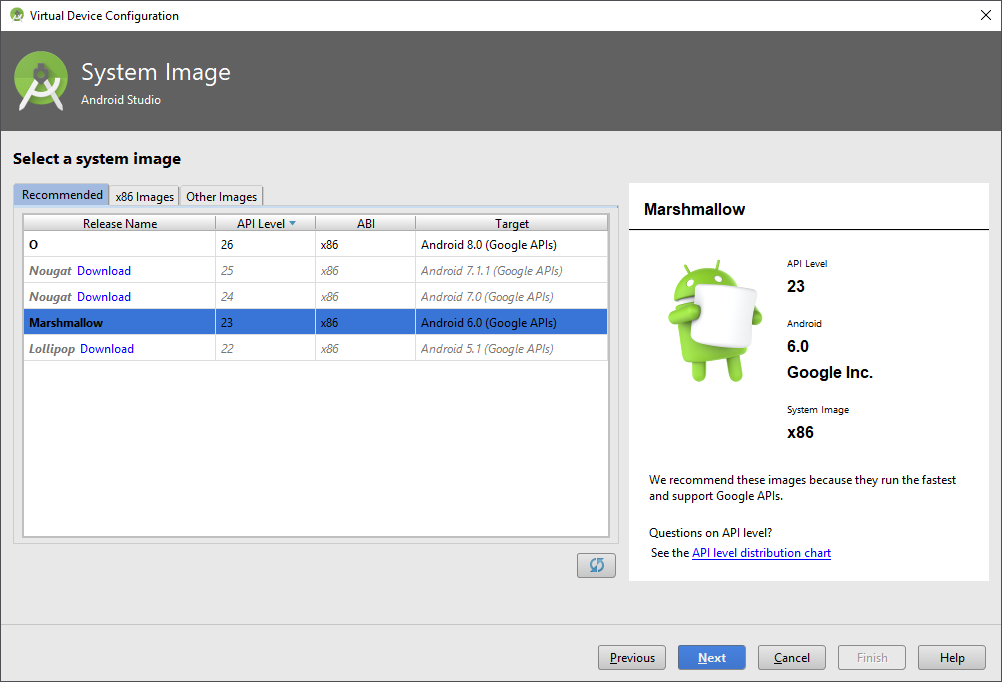Close the Virtual Device Configuration window
The width and height of the screenshot is (1002, 682).
(x=985, y=15)
